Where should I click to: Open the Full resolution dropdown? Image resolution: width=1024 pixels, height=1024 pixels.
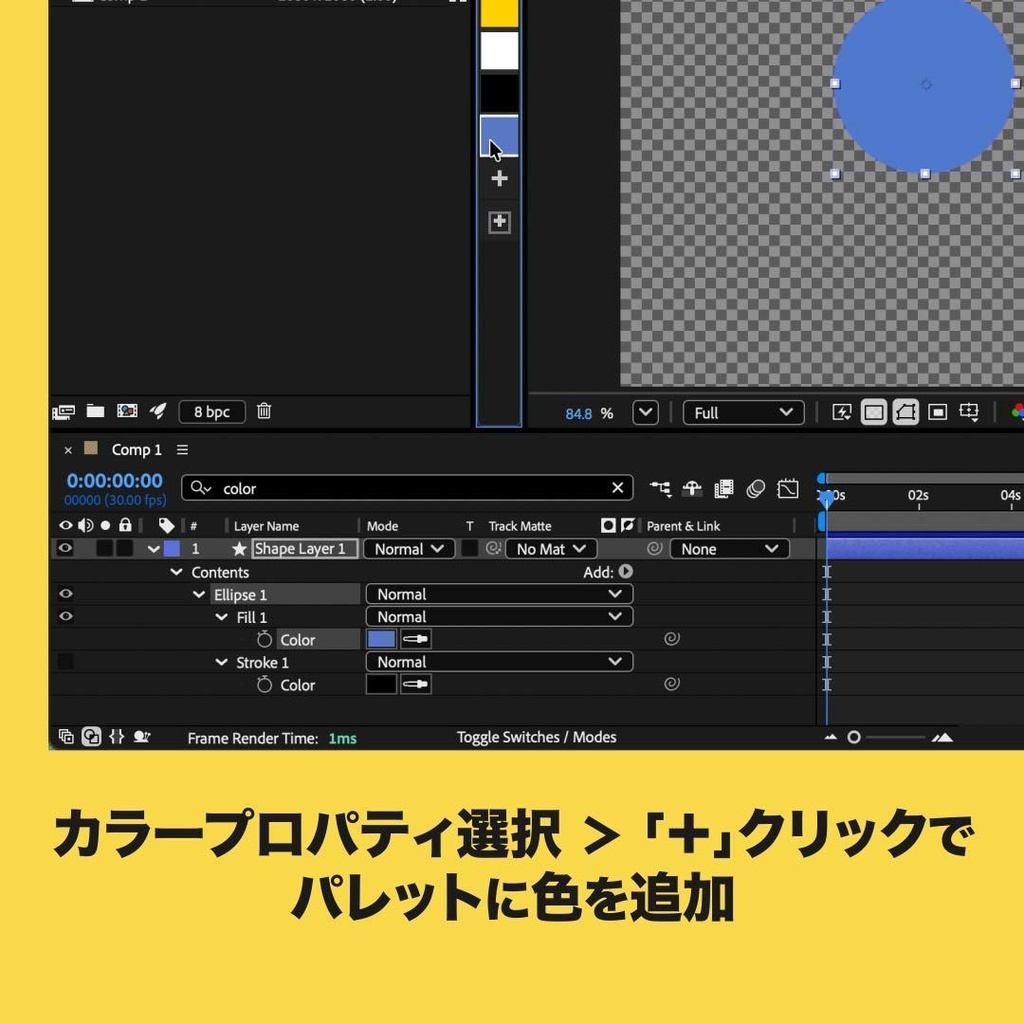pyautogui.click(x=742, y=412)
